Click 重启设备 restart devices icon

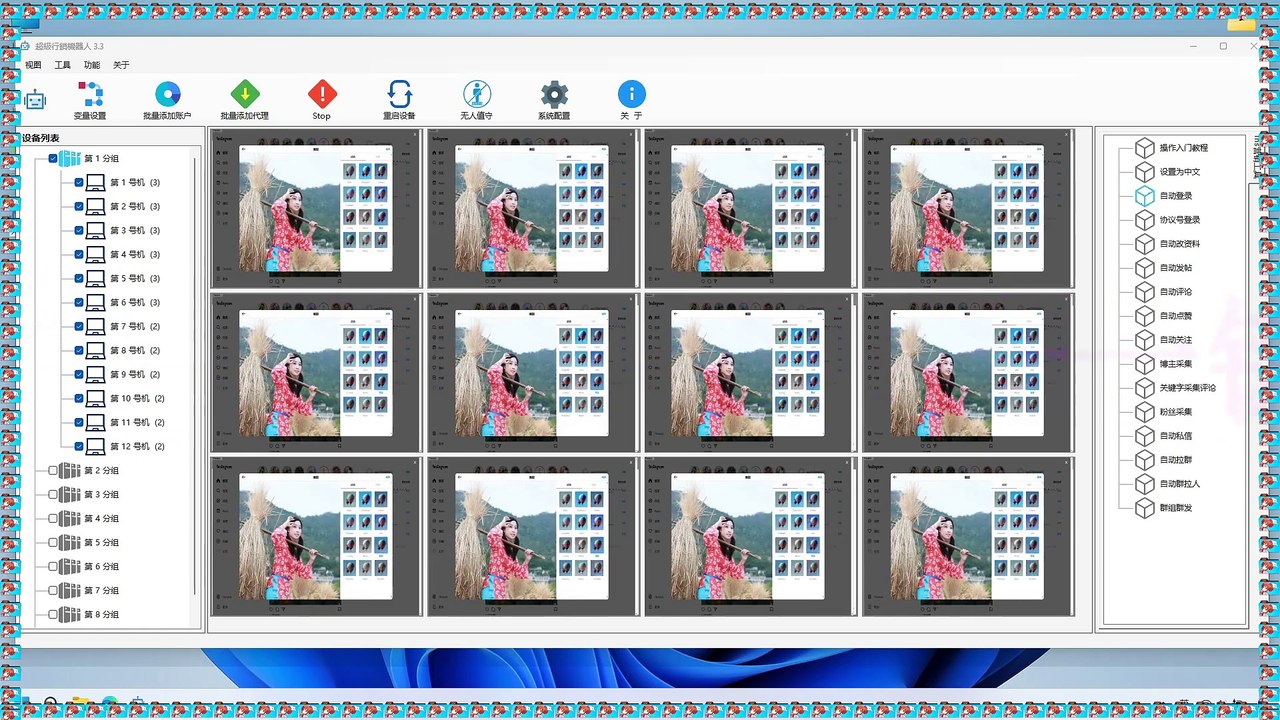tap(399, 95)
